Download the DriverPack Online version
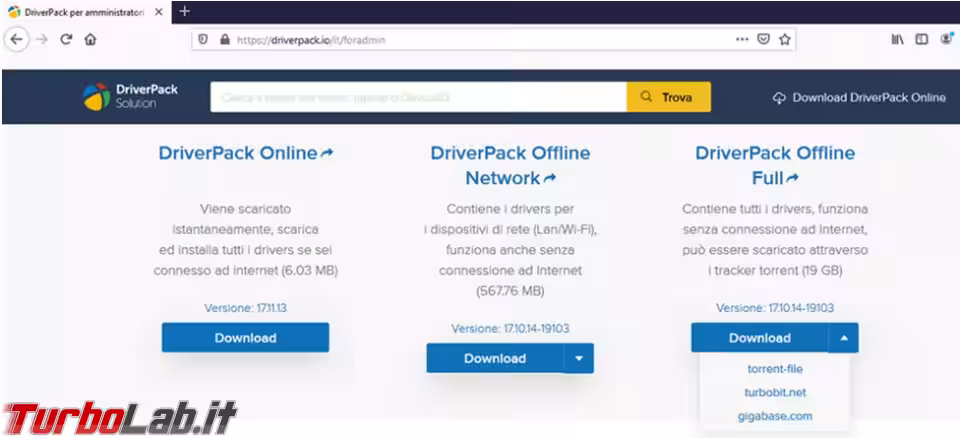This screenshot has height=438, width=960. coord(246,338)
